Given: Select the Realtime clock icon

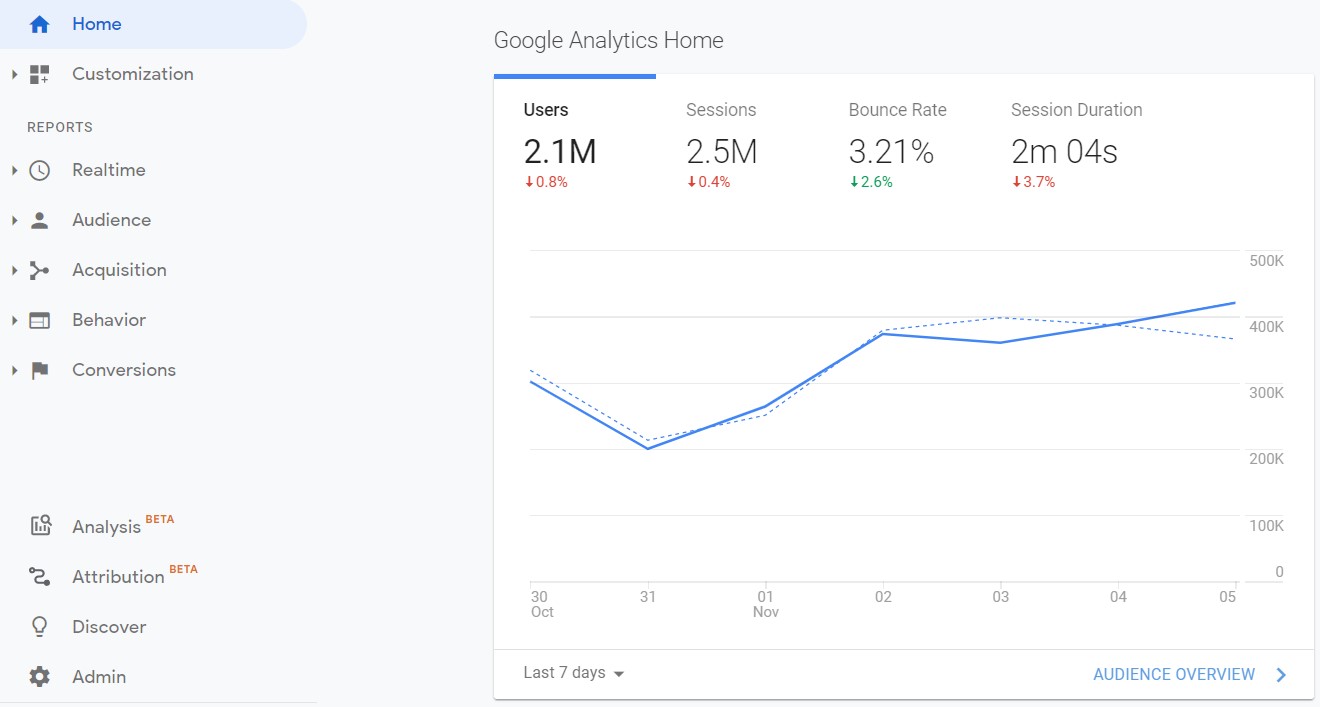Looking at the screenshot, I should (38, 170).
